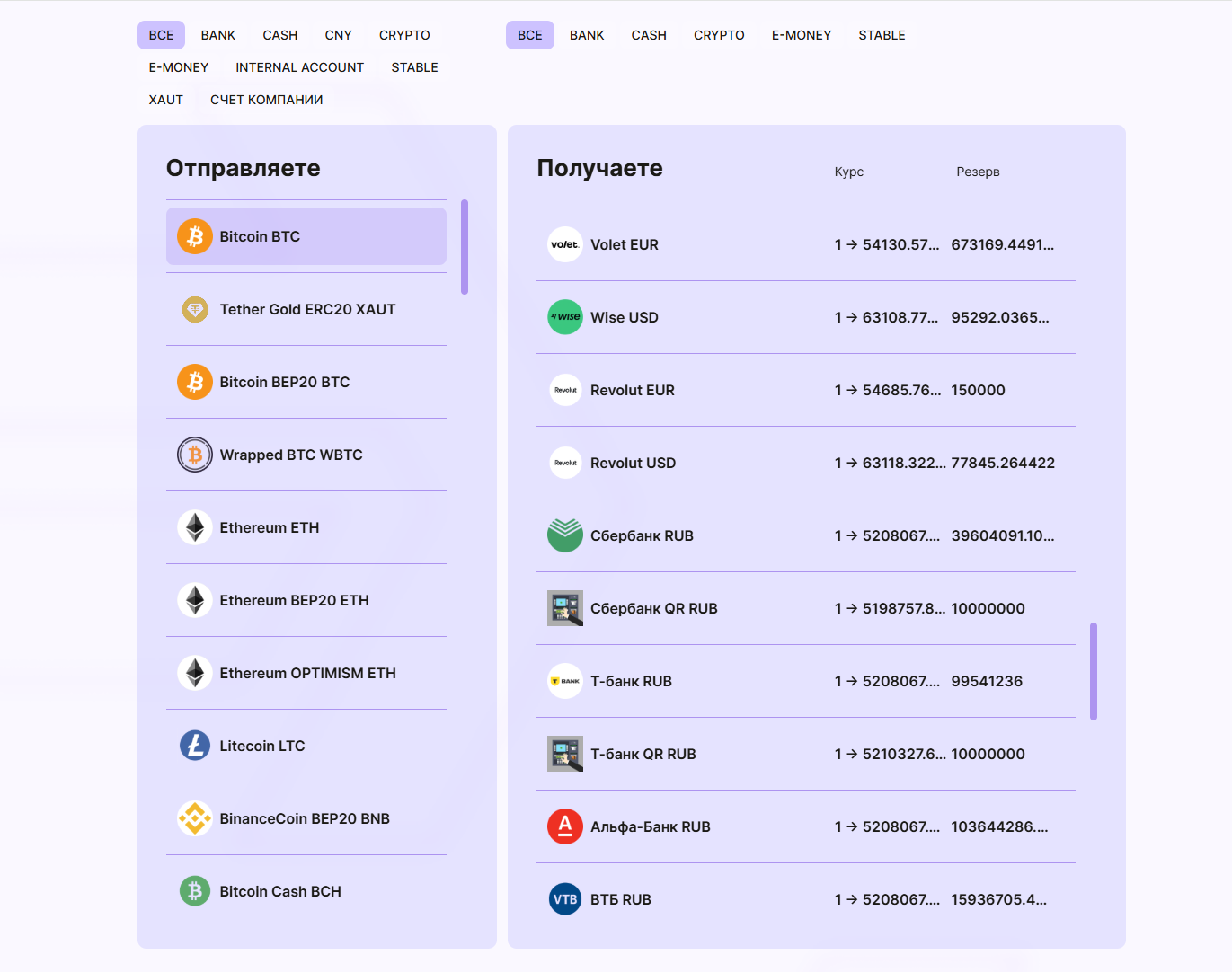This screenshot has height=972, width=1232.
Task: Filter receive currencies by CRYPTO
Action: click(719, 35)
